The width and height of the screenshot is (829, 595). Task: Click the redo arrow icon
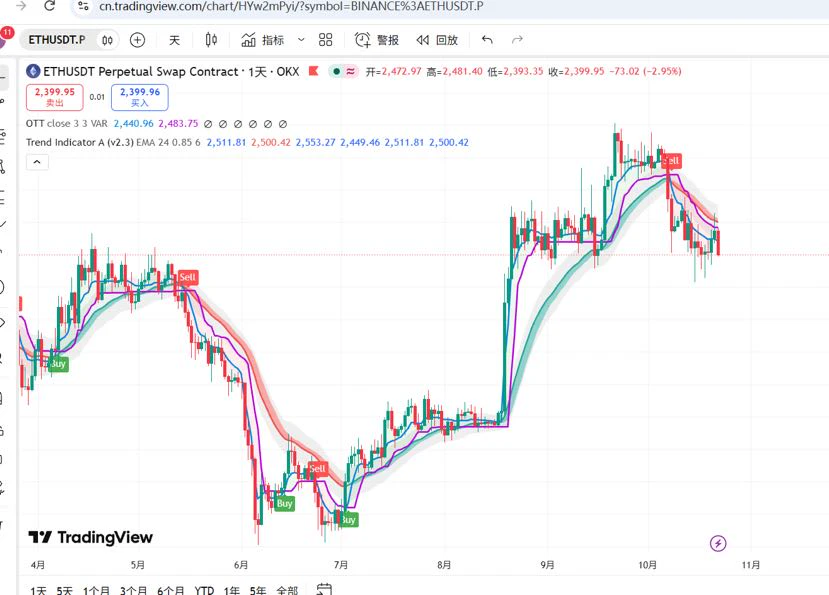pyautogui.click(x=518, y=40)
